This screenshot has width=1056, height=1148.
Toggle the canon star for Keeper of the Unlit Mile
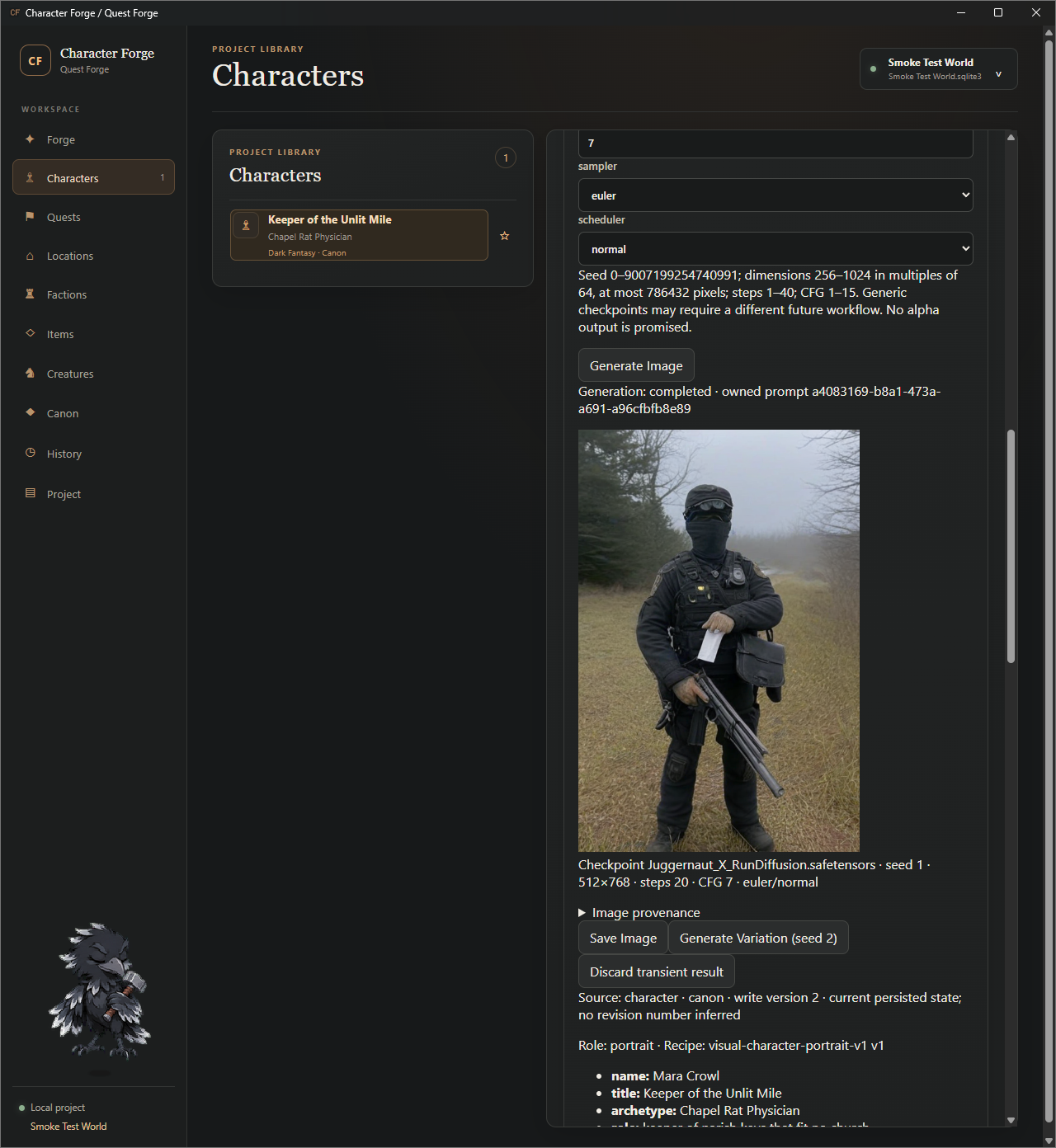pos(505,236)
